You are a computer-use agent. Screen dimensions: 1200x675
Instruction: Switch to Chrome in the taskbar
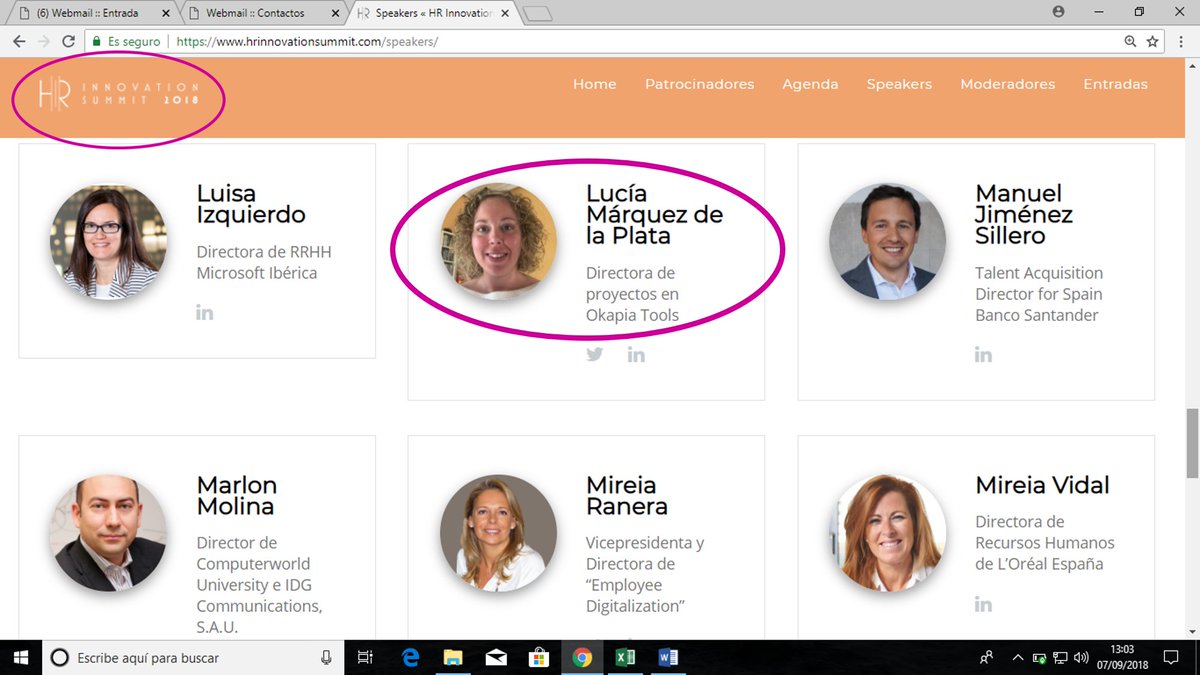(x=582, y=657)
